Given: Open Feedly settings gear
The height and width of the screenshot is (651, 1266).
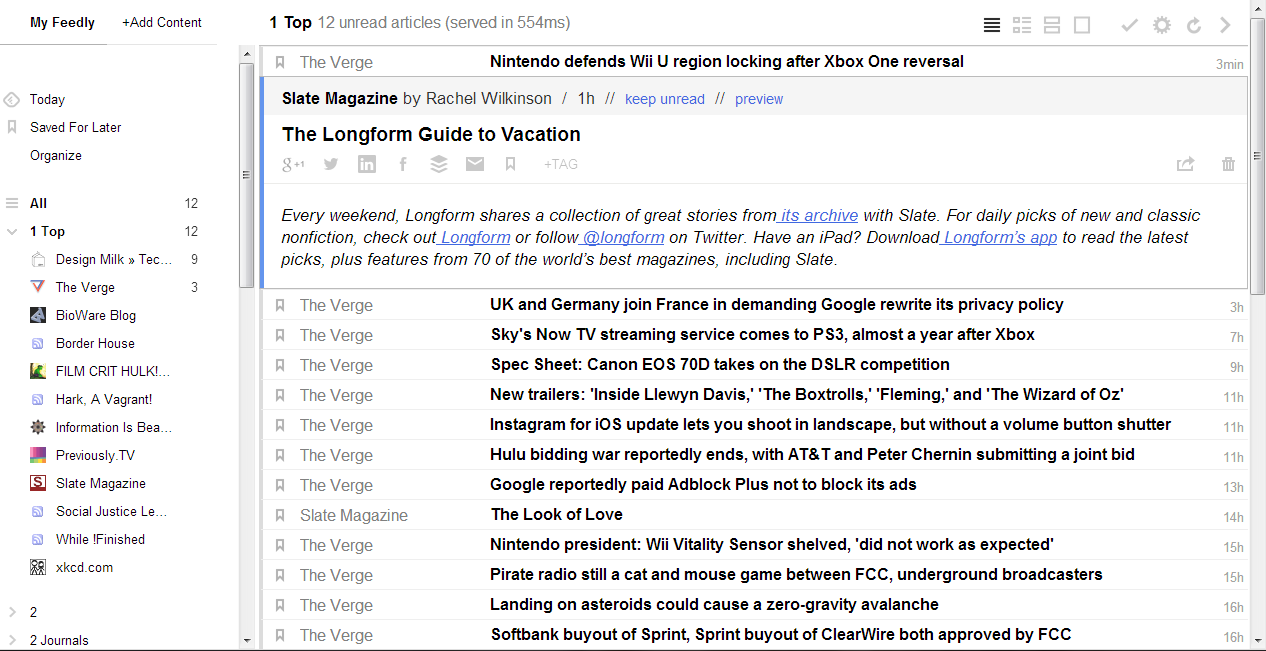Looking at the screenshot, I should (1161, 25).
